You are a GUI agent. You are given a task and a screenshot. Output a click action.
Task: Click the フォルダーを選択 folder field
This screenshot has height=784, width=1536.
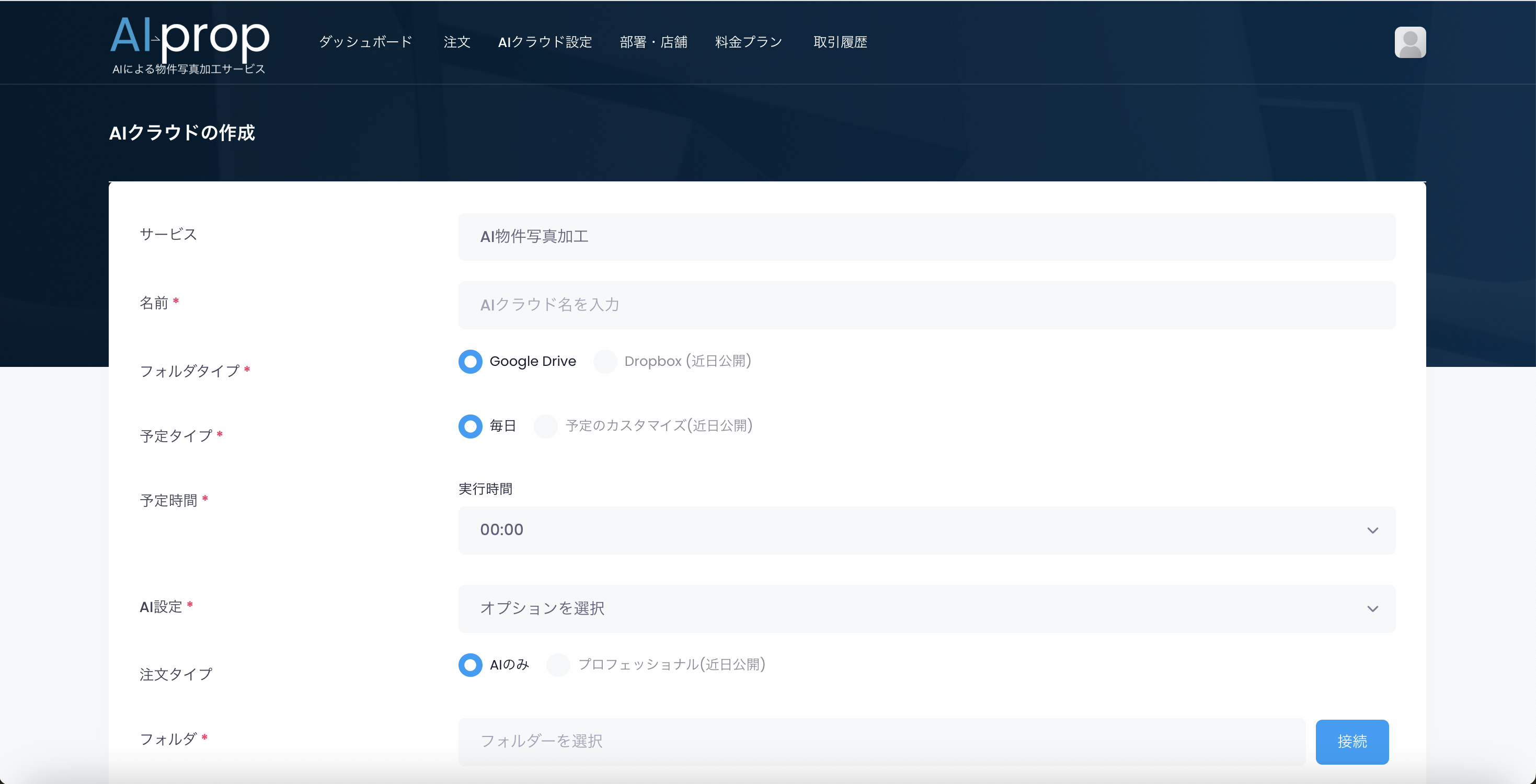pos(881,742)
